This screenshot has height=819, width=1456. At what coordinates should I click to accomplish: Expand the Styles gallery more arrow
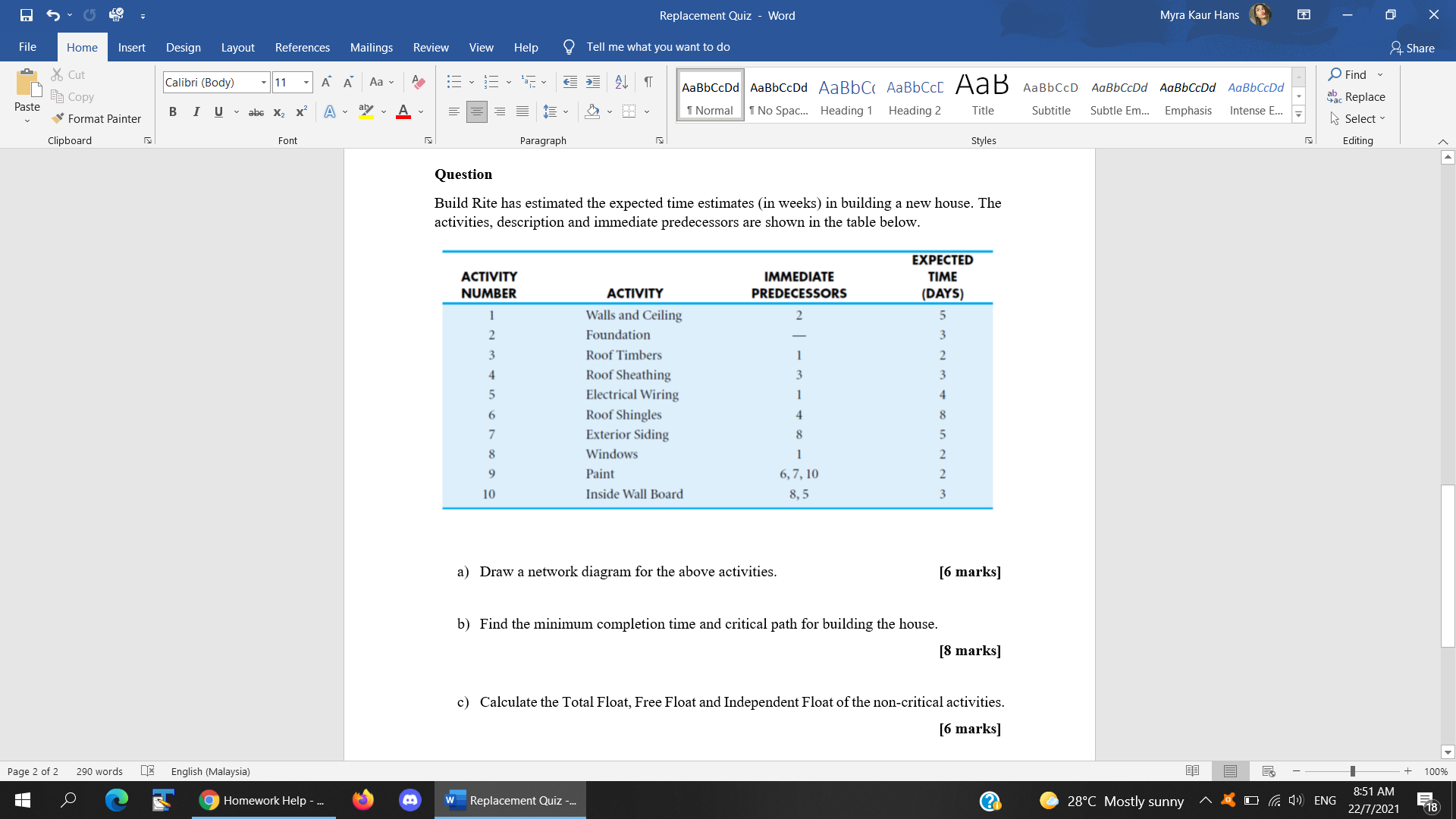(1298, 115)
